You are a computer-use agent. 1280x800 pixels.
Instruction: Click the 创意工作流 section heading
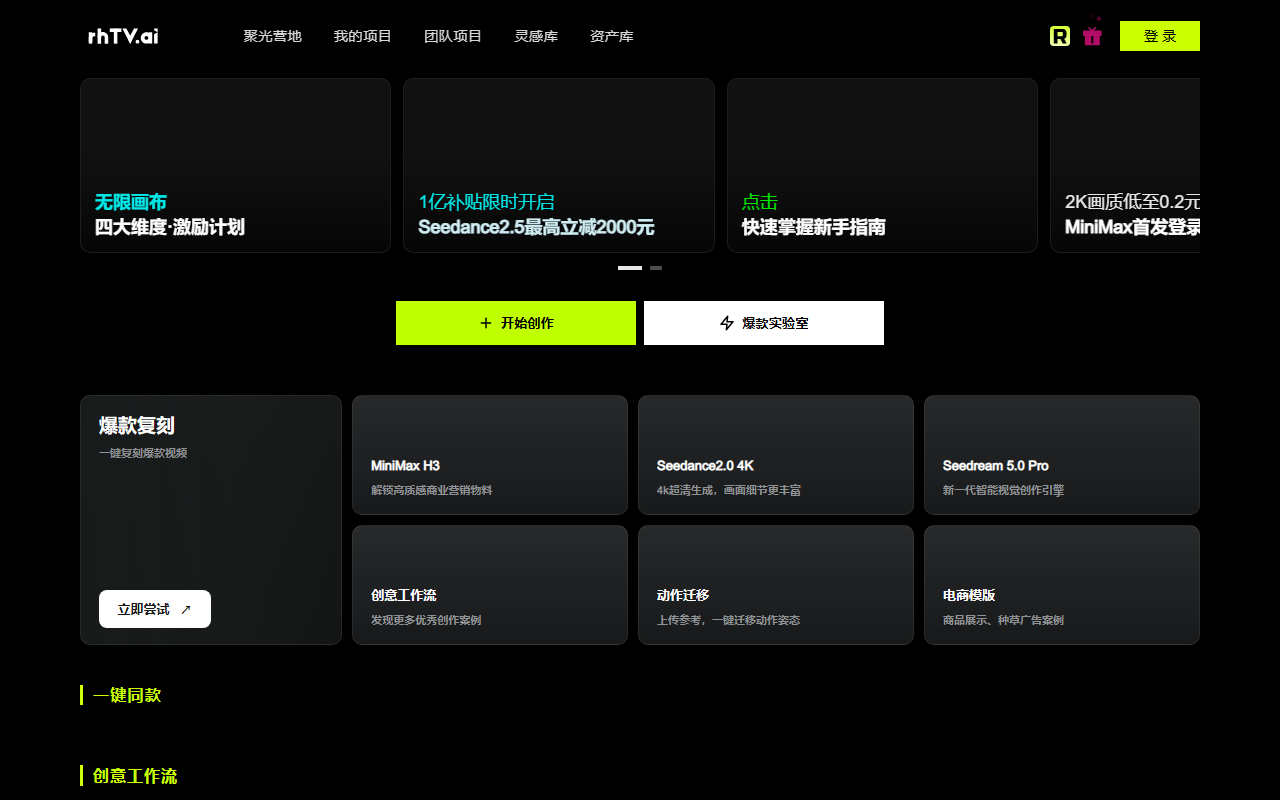pyautogui.click(x=135, y=776)
